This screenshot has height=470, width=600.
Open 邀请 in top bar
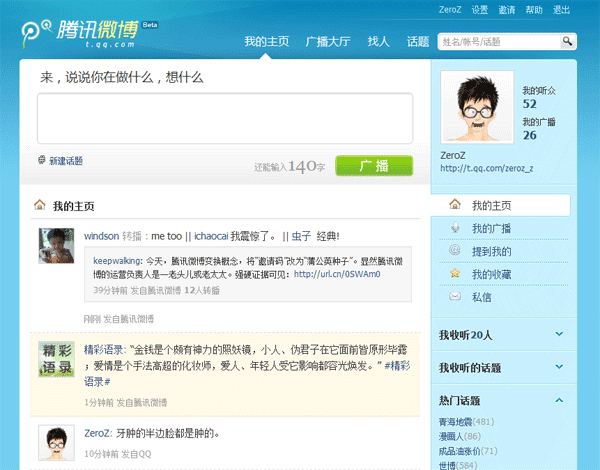[507, 10]
